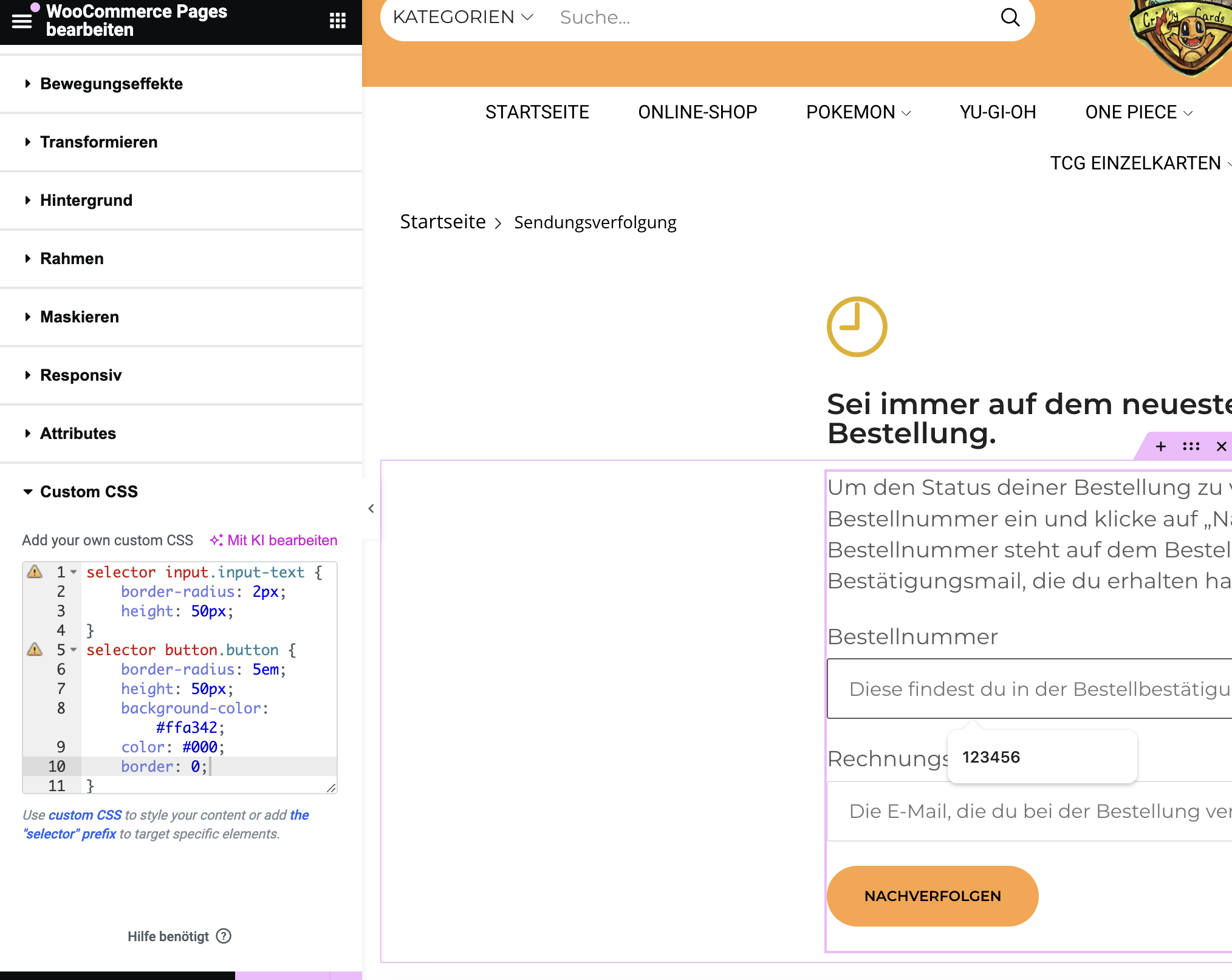Click the Rechnungs-E-Mail input field
The width and height of the screenshot is (1232, 980).
coord(1030,811)
